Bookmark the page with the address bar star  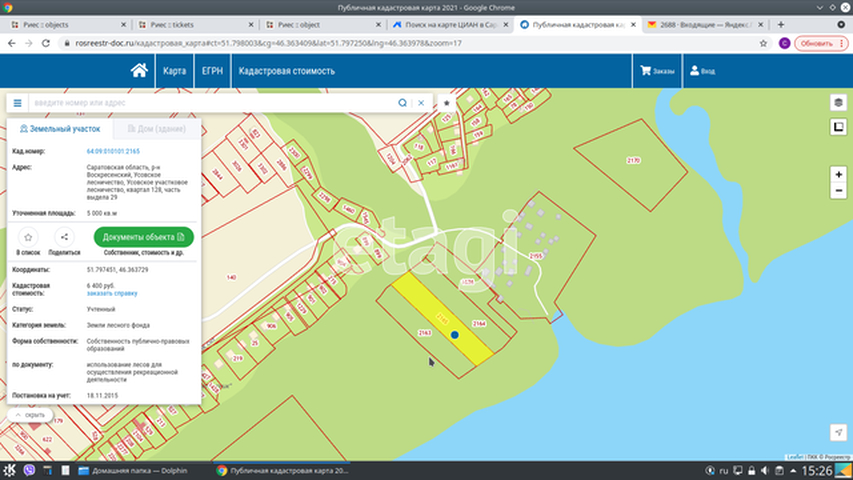(762, 43)
